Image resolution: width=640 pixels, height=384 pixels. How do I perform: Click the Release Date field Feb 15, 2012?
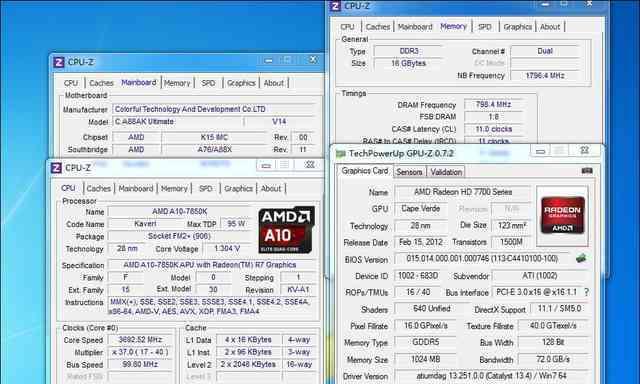coord(420,242)
